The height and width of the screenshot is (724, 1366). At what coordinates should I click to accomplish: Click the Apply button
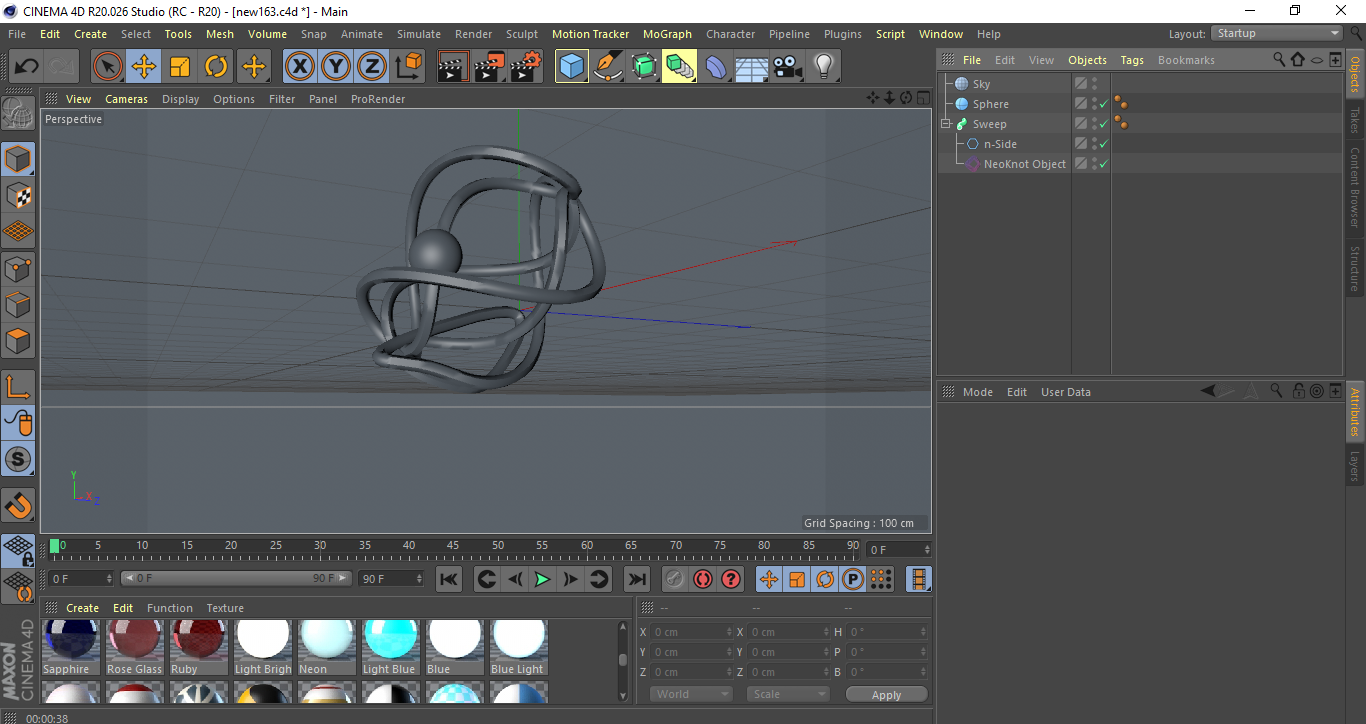click(x=886, y=694)
